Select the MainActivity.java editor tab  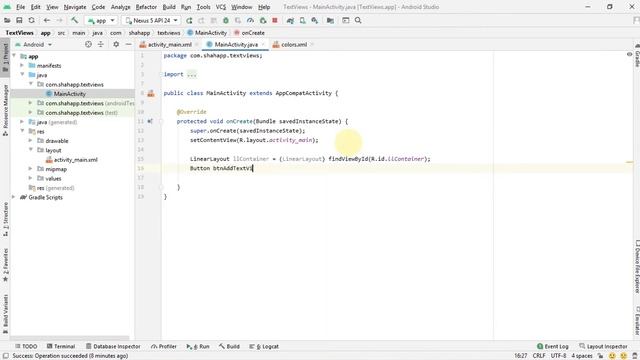236,44
